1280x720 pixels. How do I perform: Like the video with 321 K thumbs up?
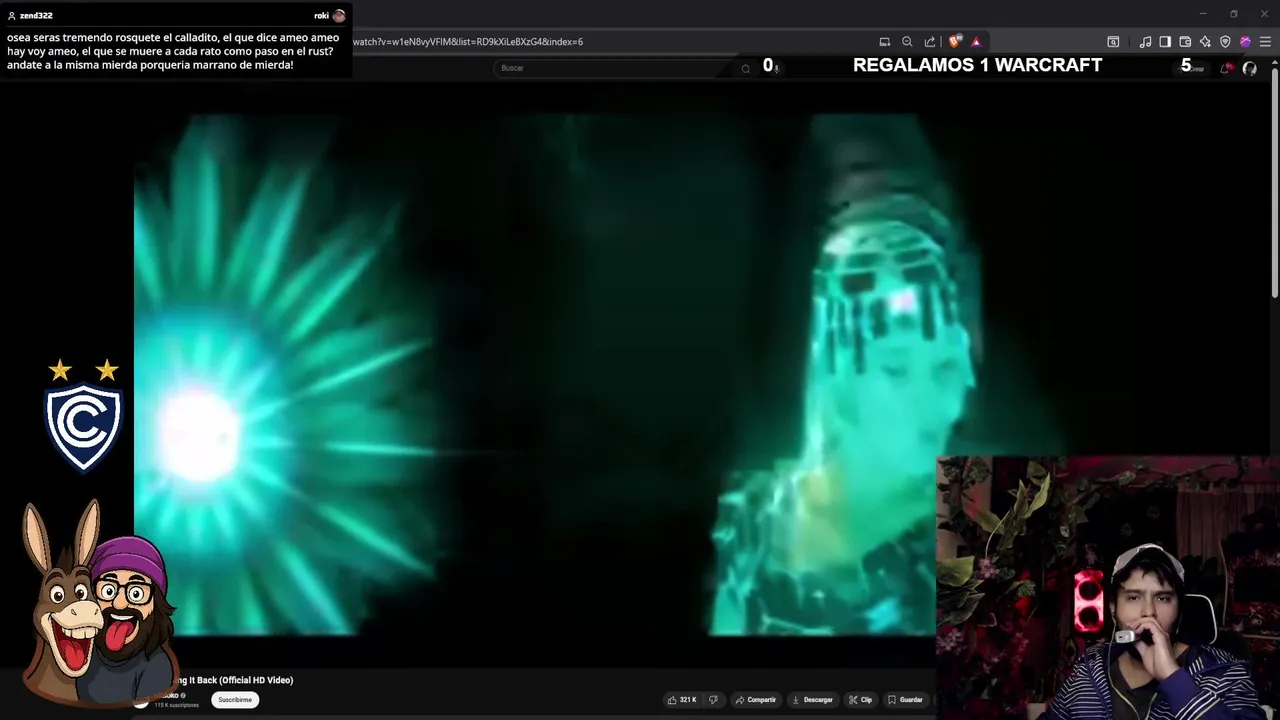[682, 700]
